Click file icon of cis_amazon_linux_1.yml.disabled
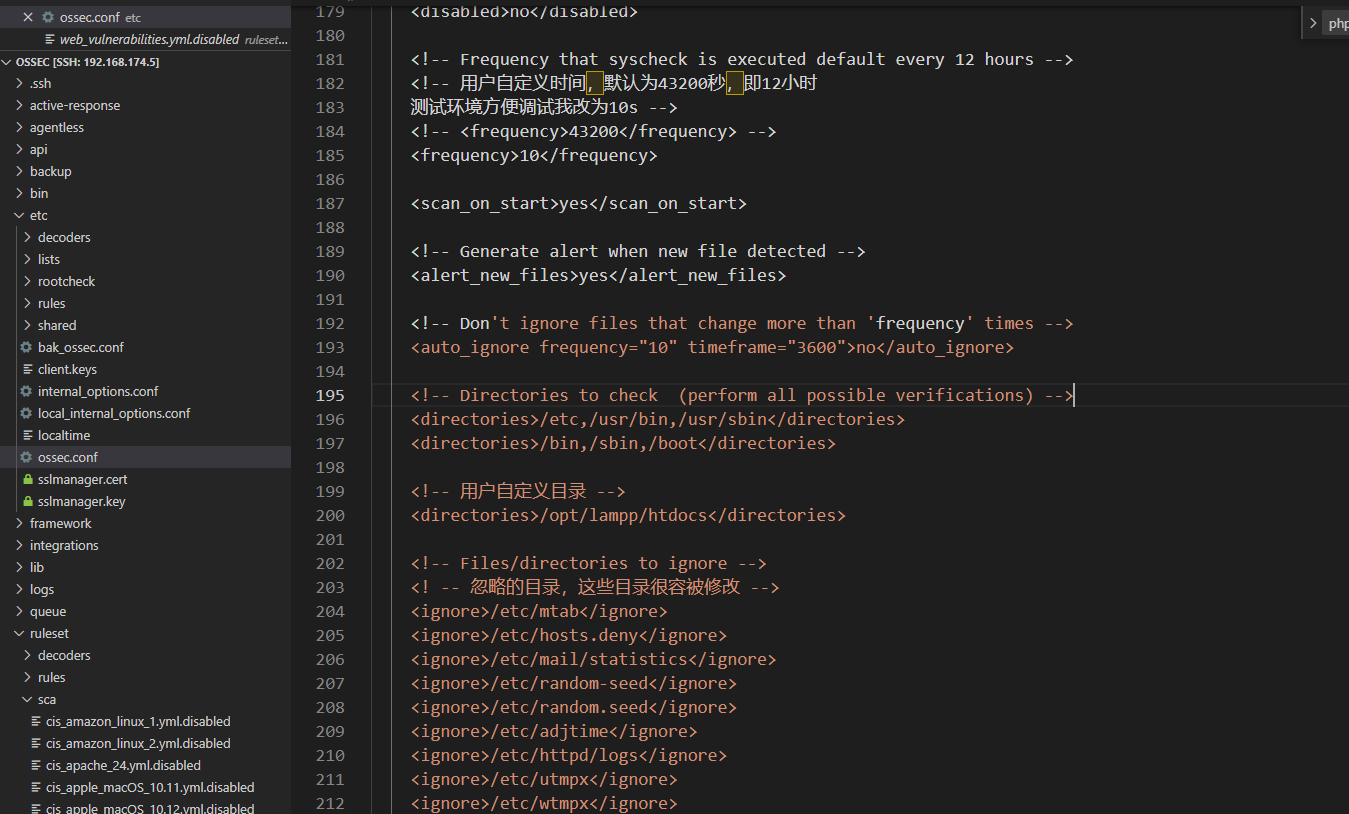Screen dimensions: 1349x814 click(x=36, y=721)
